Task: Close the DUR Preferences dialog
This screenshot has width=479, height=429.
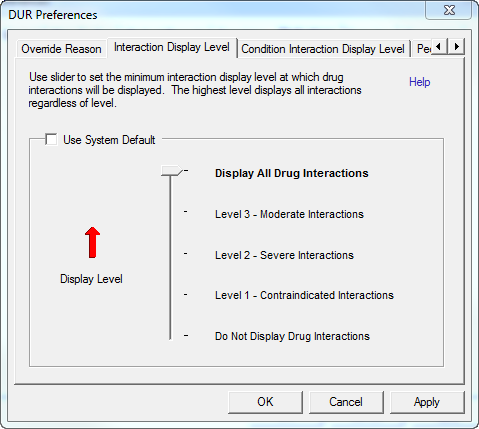Action: (x=449, y=10)
